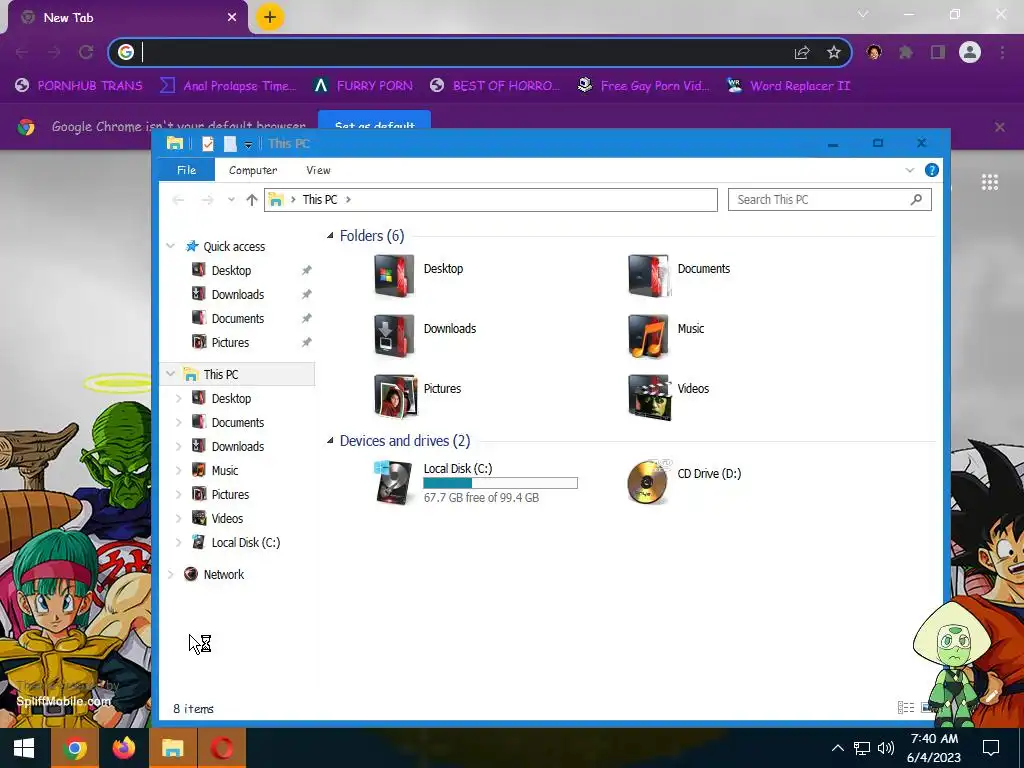Open Customize Quick Access Toolbar dropdown
This screenshot has width=1024, height=768.
(248, 144)
